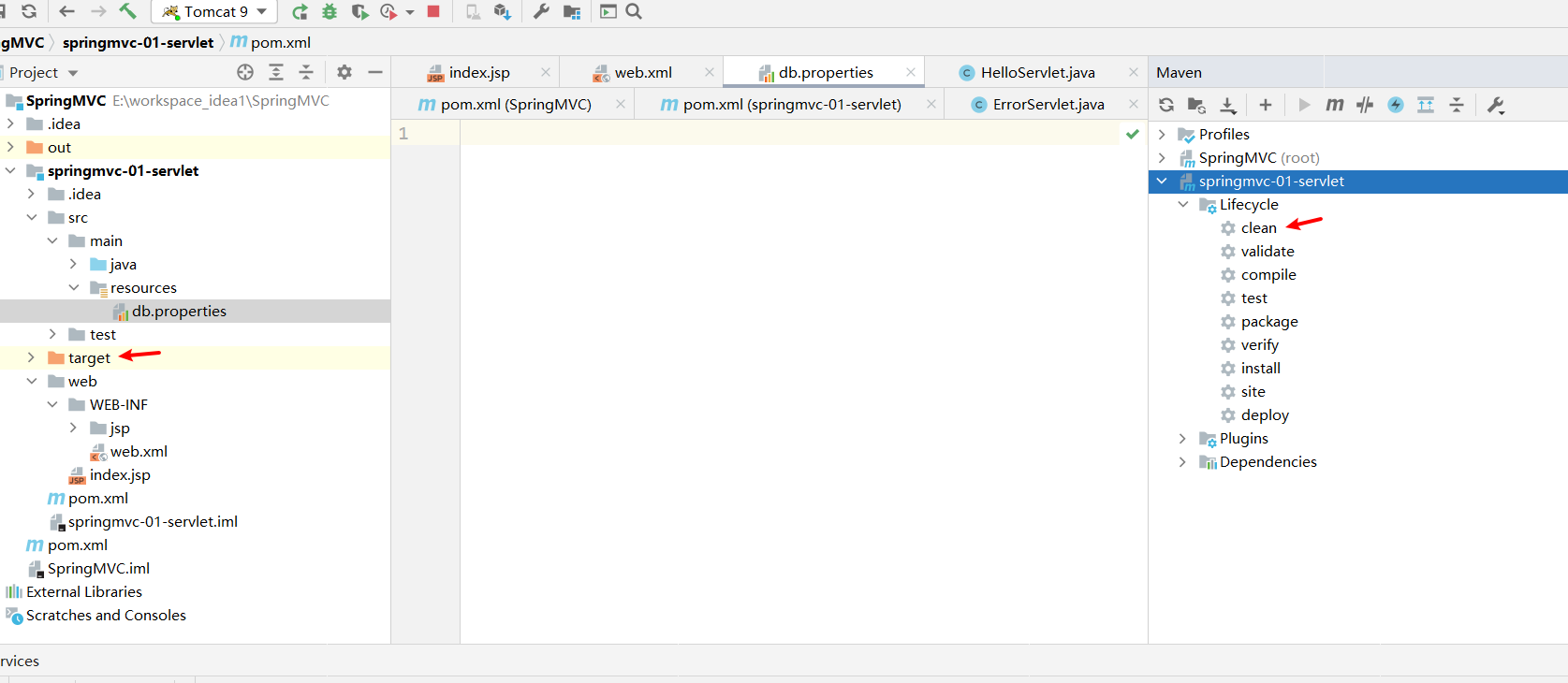Open the dropdown arrow next to profiler icon

pyautogui.click(x=410, y=12)
